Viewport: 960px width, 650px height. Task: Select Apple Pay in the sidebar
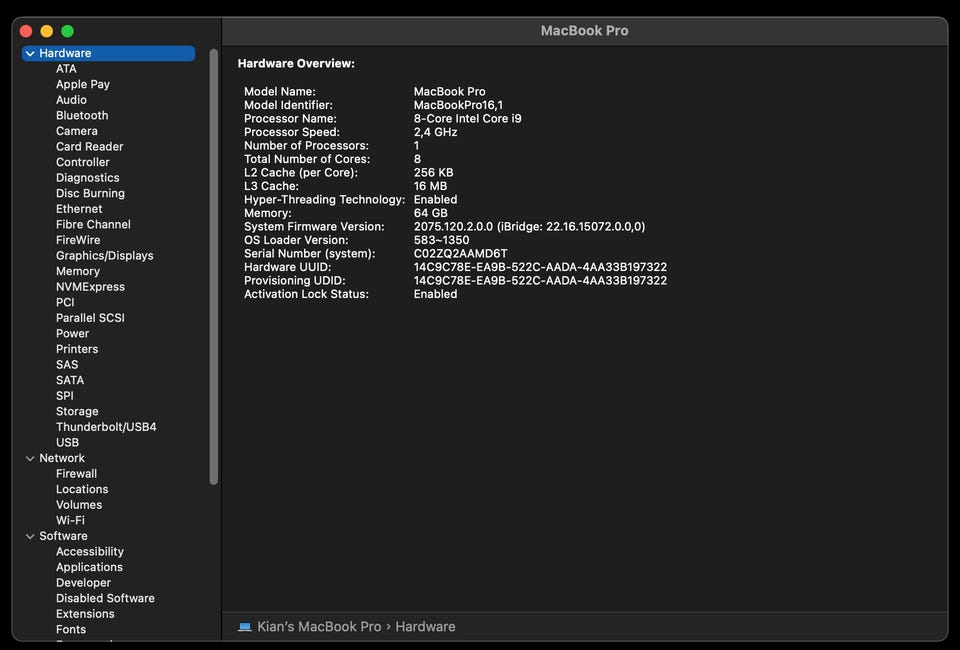point(83,84)
